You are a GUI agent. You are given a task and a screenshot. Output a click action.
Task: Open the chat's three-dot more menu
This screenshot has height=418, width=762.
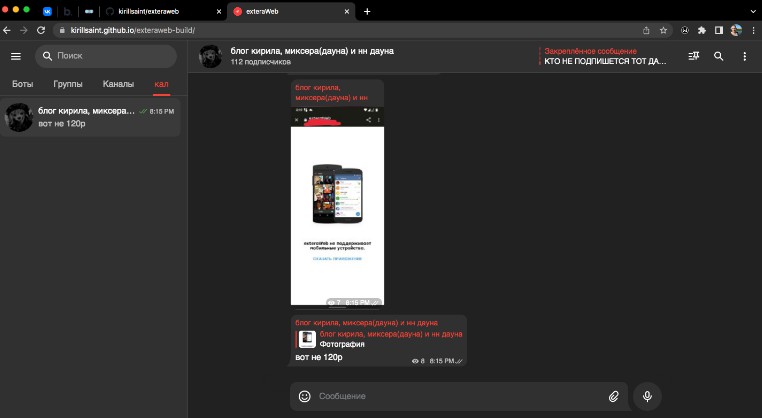coord(744,57)
